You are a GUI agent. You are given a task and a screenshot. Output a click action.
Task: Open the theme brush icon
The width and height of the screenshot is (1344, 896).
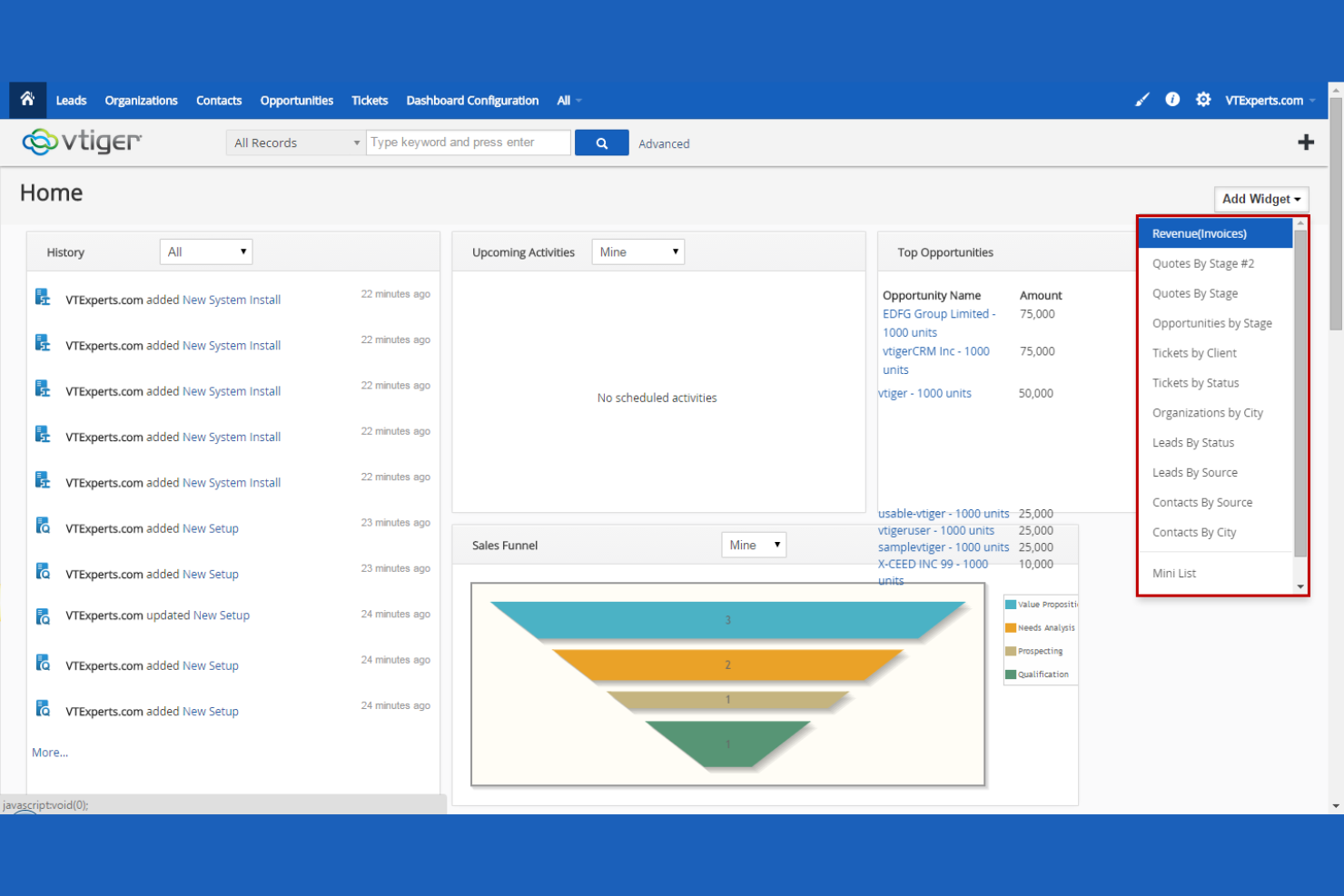tap(1142, 100)
